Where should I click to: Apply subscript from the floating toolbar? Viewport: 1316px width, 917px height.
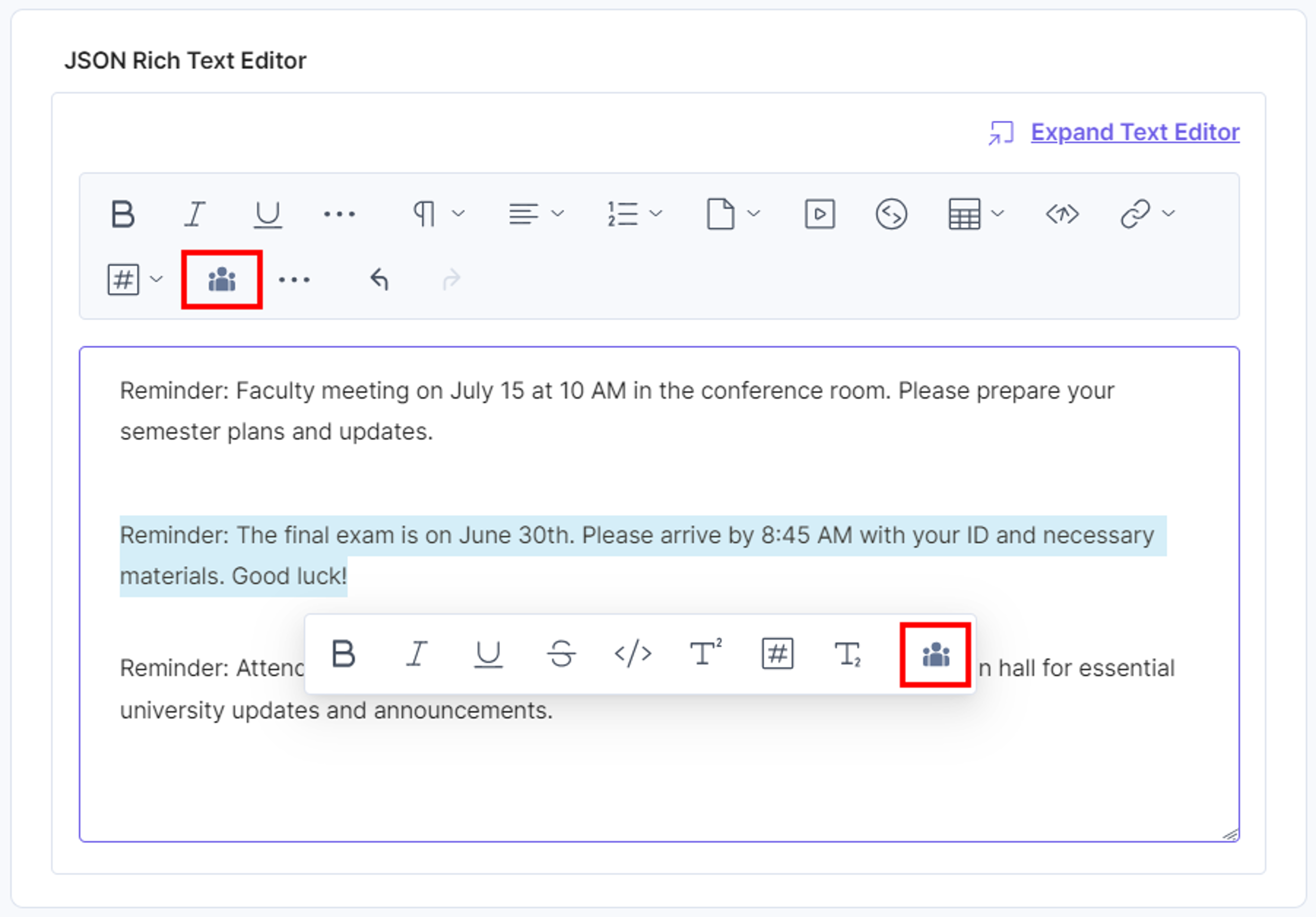(848, 655)
